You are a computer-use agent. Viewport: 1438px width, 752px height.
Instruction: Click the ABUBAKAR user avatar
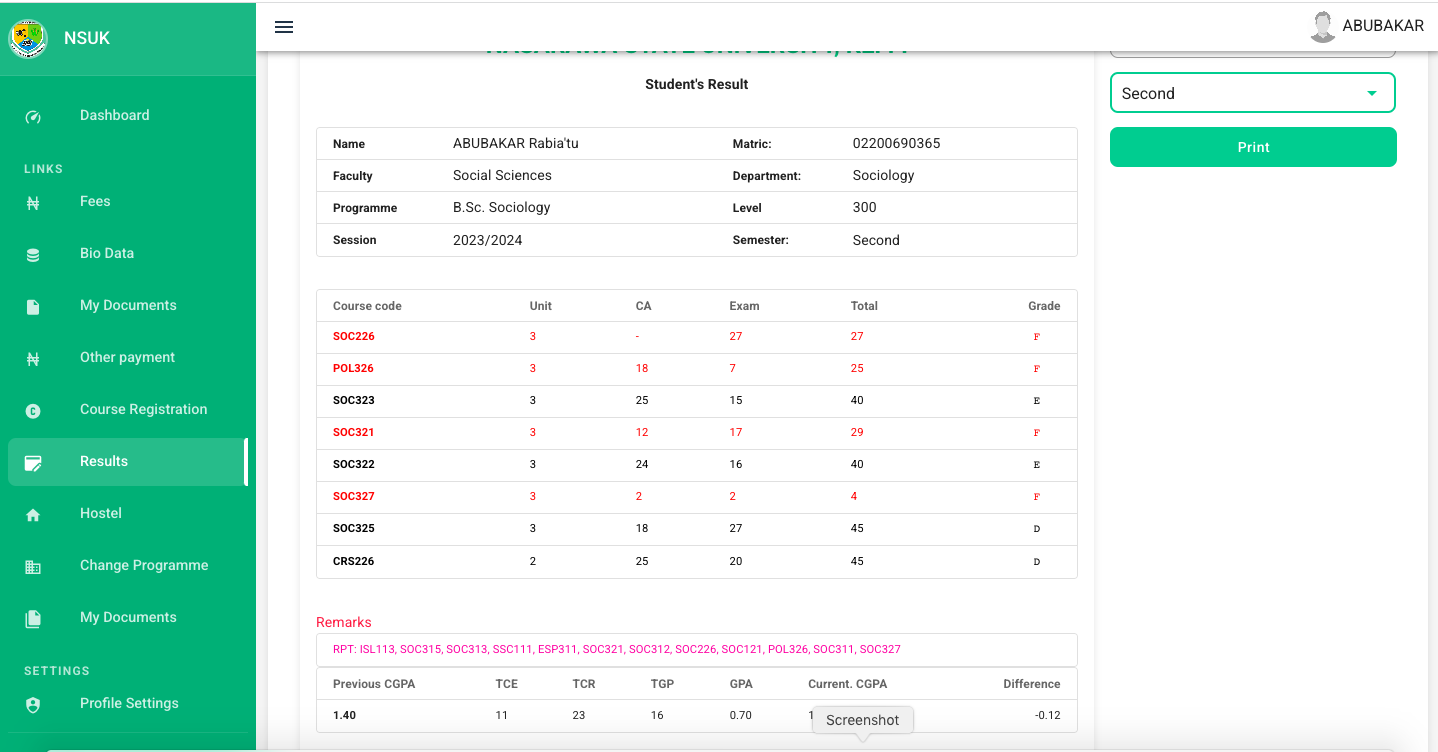tap(1322, 27)
